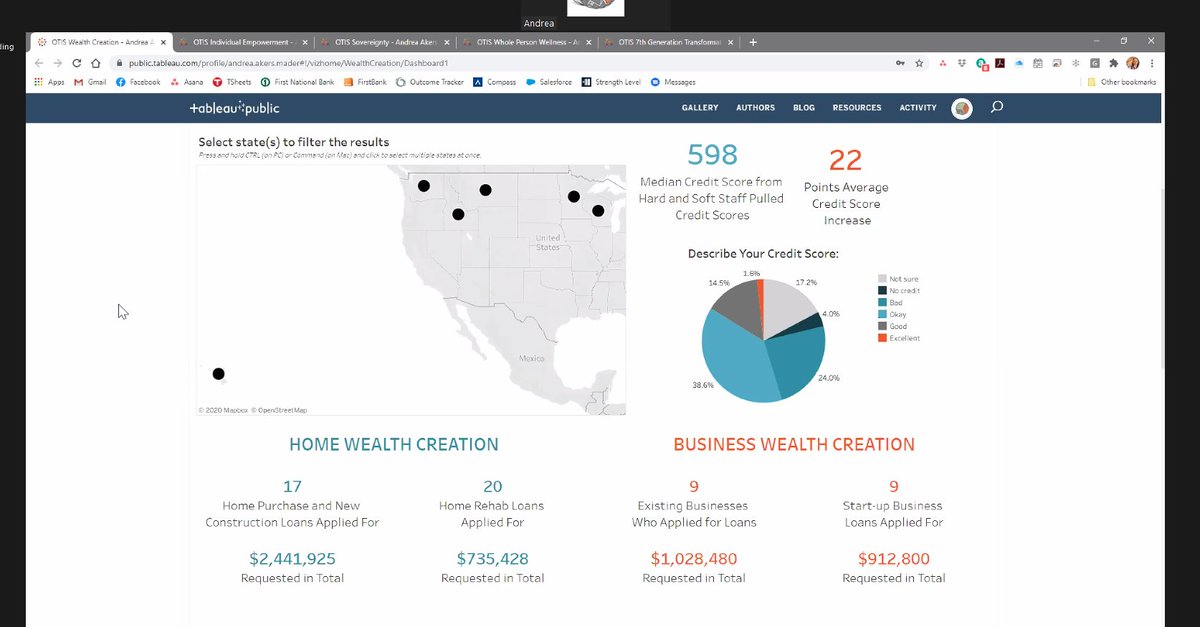Image resolution: width=1200 pixels, height=627 pixels.
Task: Open the Facebook bookmark
Action: pyautogui.click(x=138, y=82)
